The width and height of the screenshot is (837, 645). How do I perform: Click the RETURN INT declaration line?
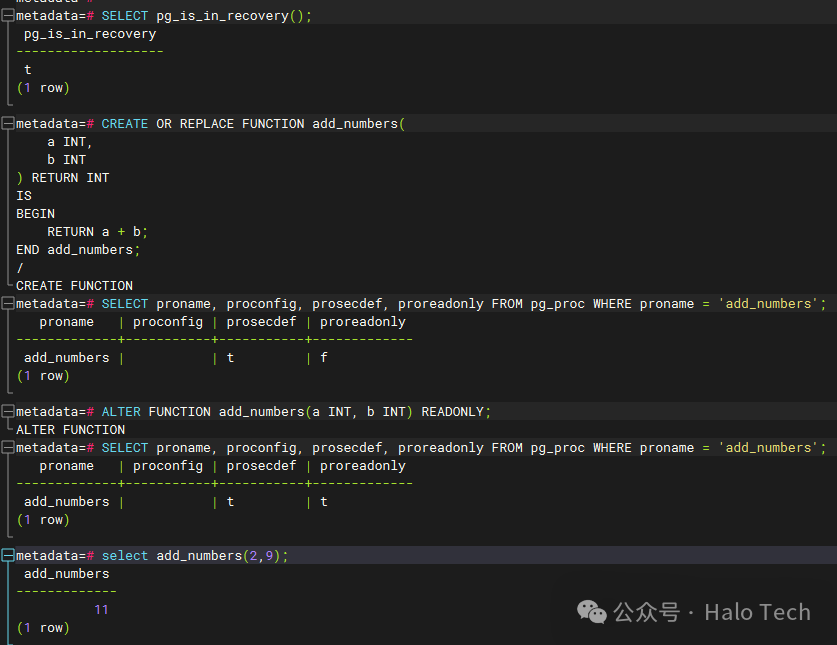tap(62, 178)
